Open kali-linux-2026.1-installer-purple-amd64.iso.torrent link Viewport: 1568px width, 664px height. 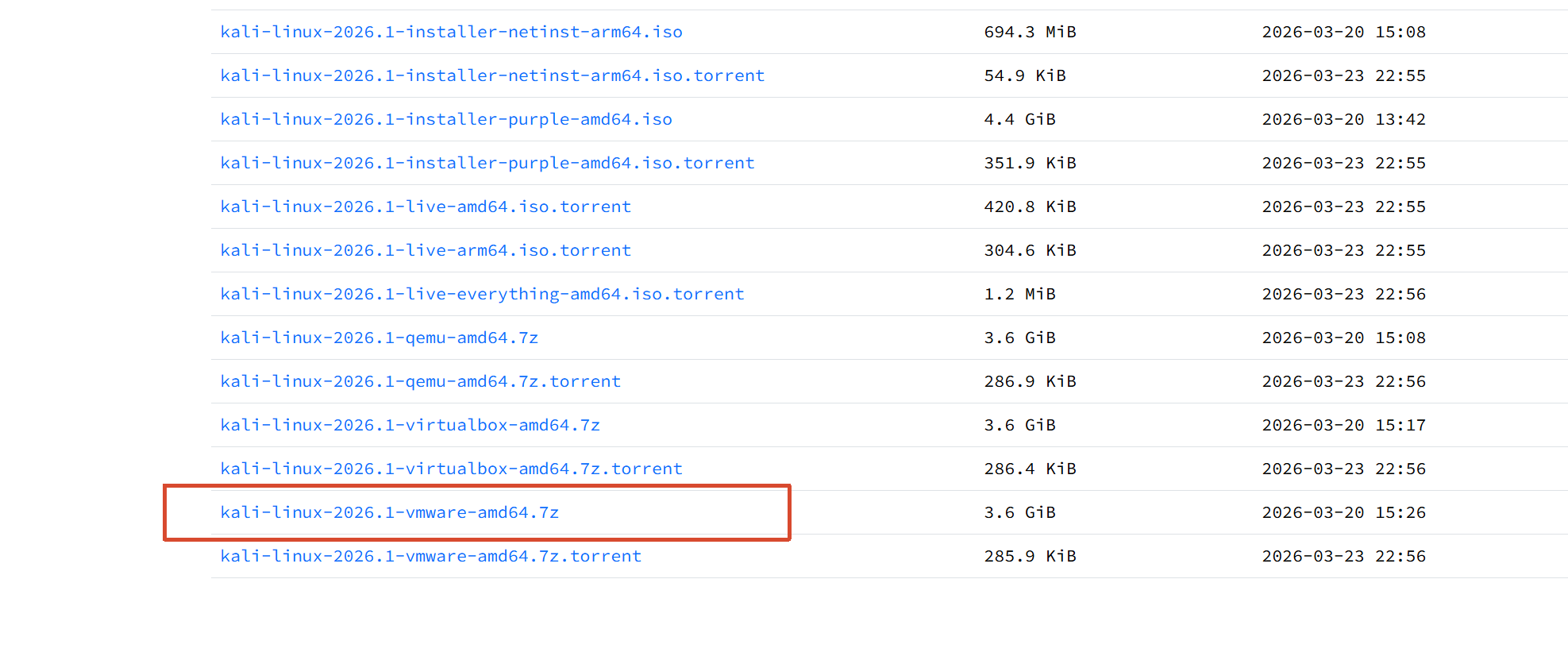(487, 163)
